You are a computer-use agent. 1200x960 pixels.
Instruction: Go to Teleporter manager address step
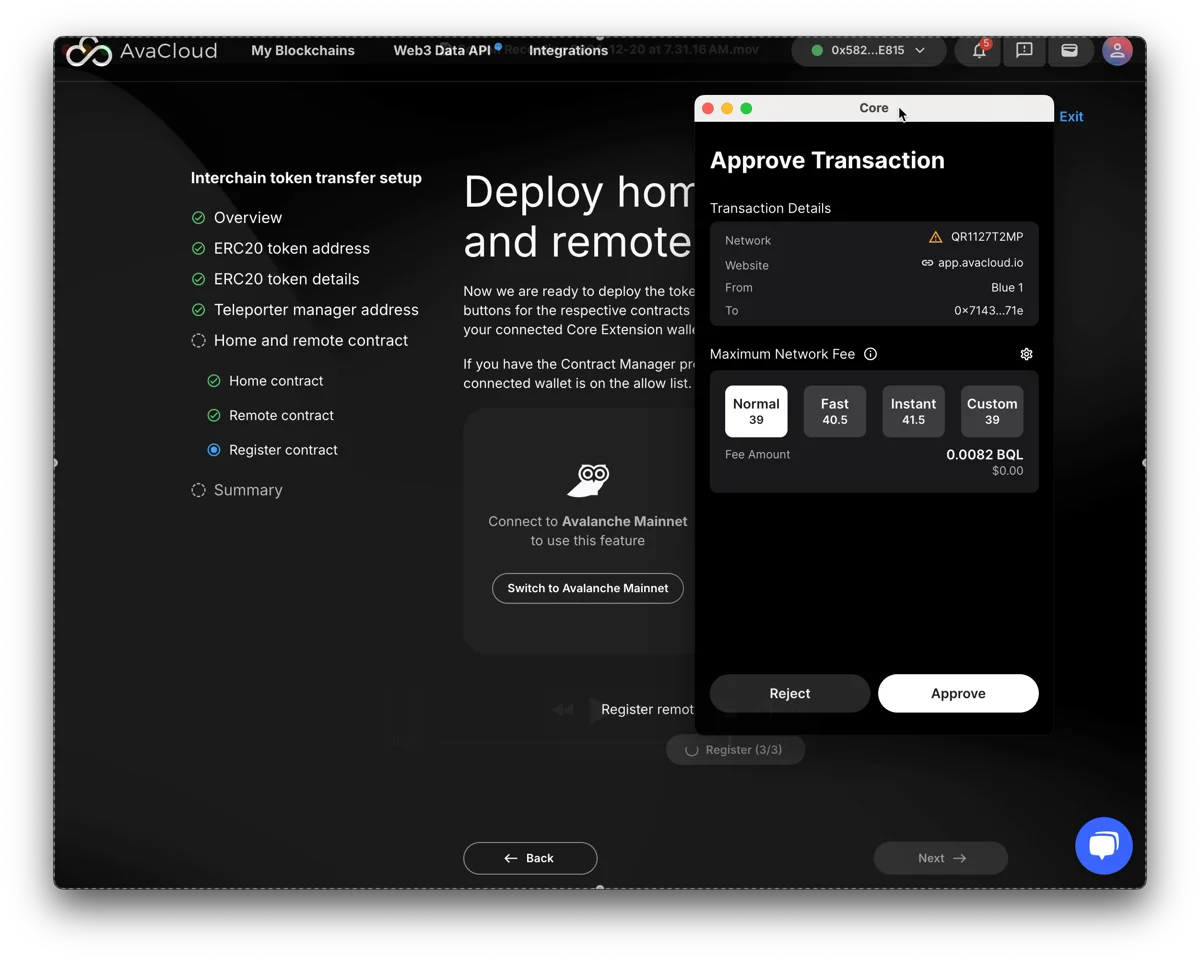[316, 310]
